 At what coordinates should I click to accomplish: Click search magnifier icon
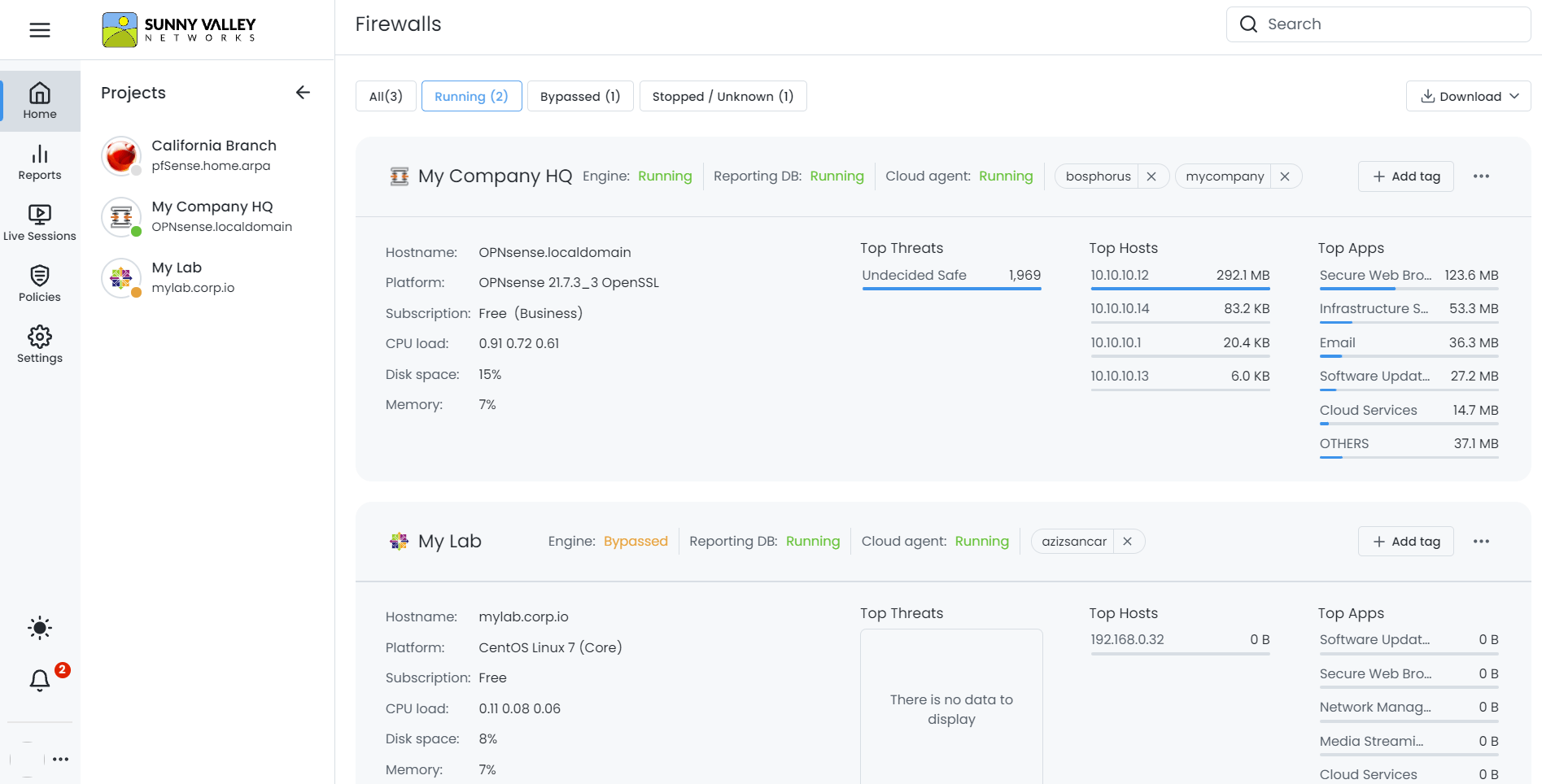[x=1248, y=24]
